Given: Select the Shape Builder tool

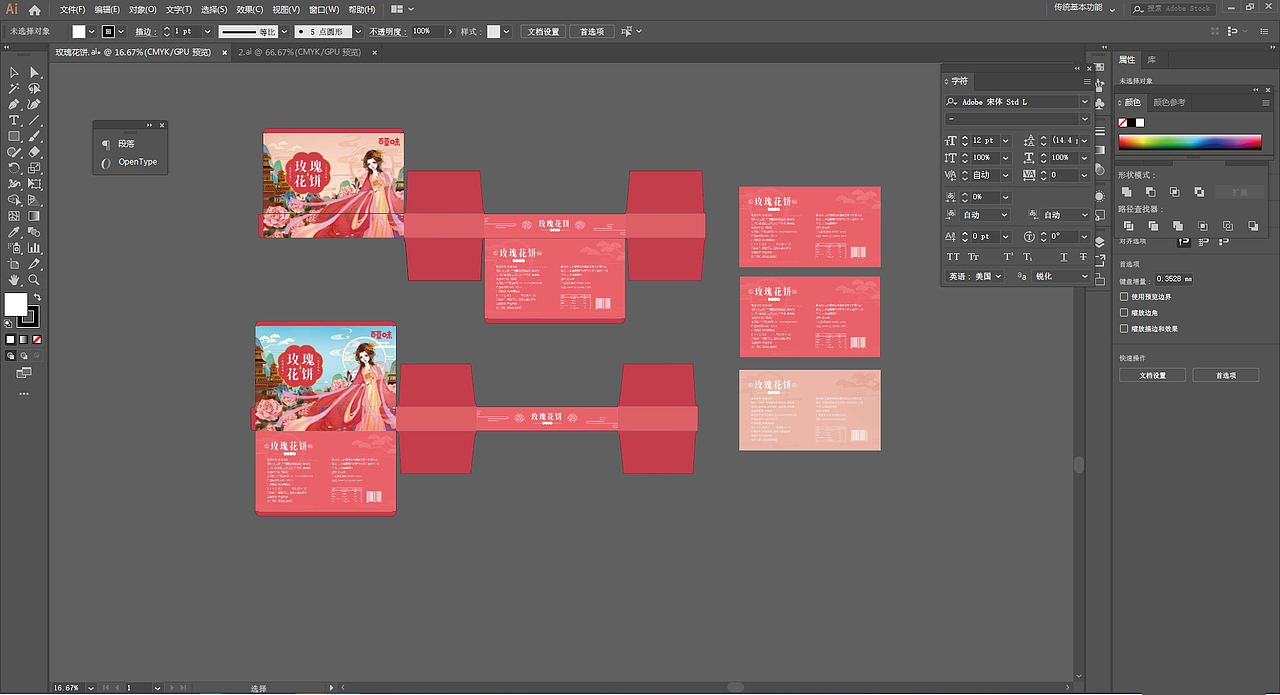Looking at the screenshot, I should [14, 200].
